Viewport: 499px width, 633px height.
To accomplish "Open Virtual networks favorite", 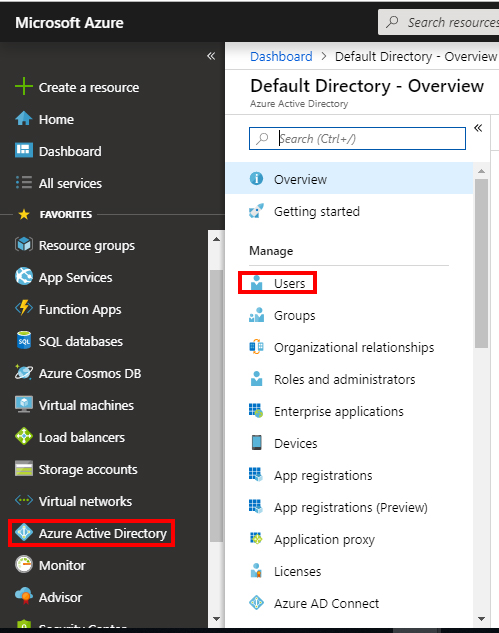I will coord(85,501).
